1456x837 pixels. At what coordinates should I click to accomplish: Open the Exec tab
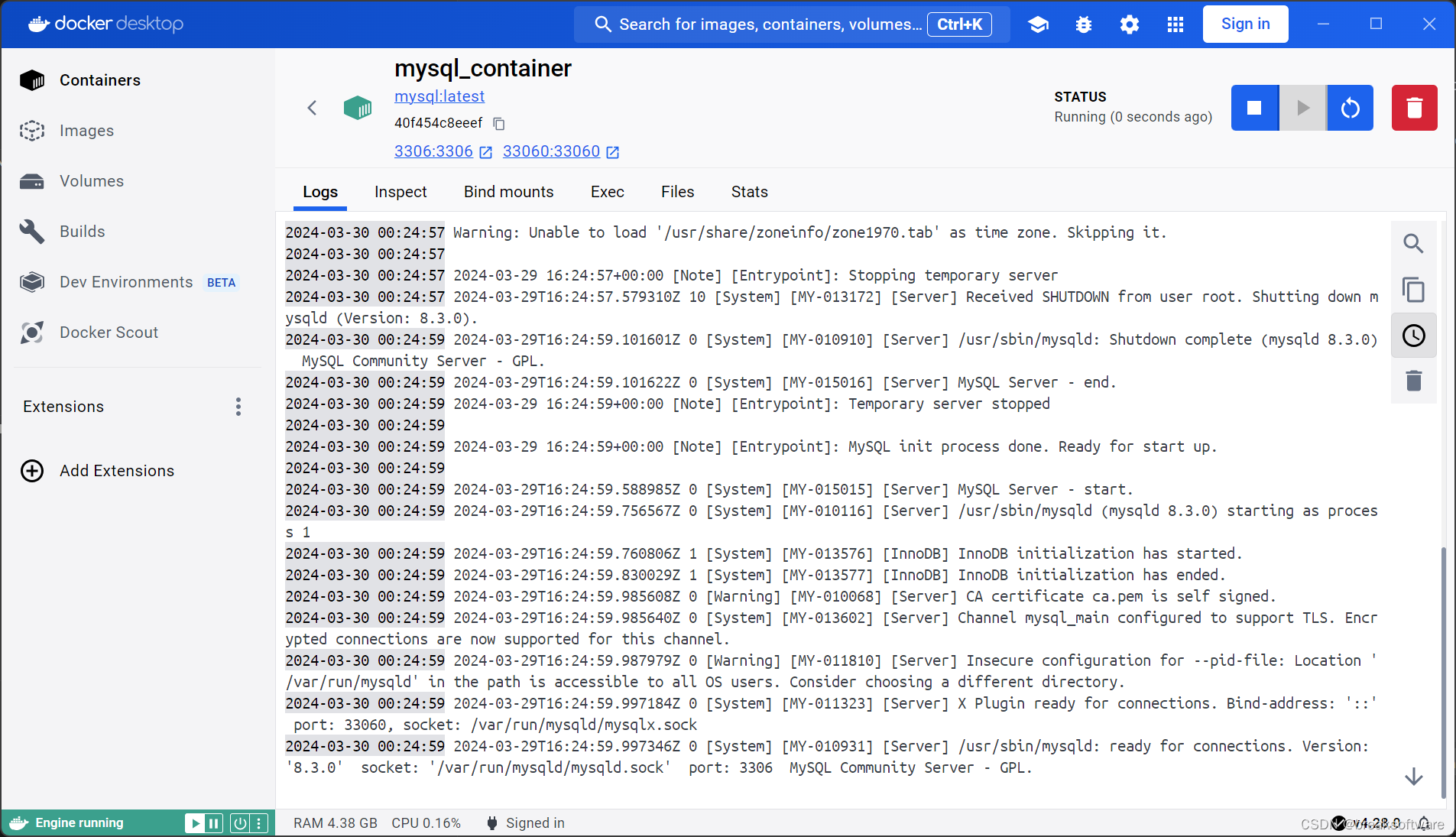tap(608, 192)
